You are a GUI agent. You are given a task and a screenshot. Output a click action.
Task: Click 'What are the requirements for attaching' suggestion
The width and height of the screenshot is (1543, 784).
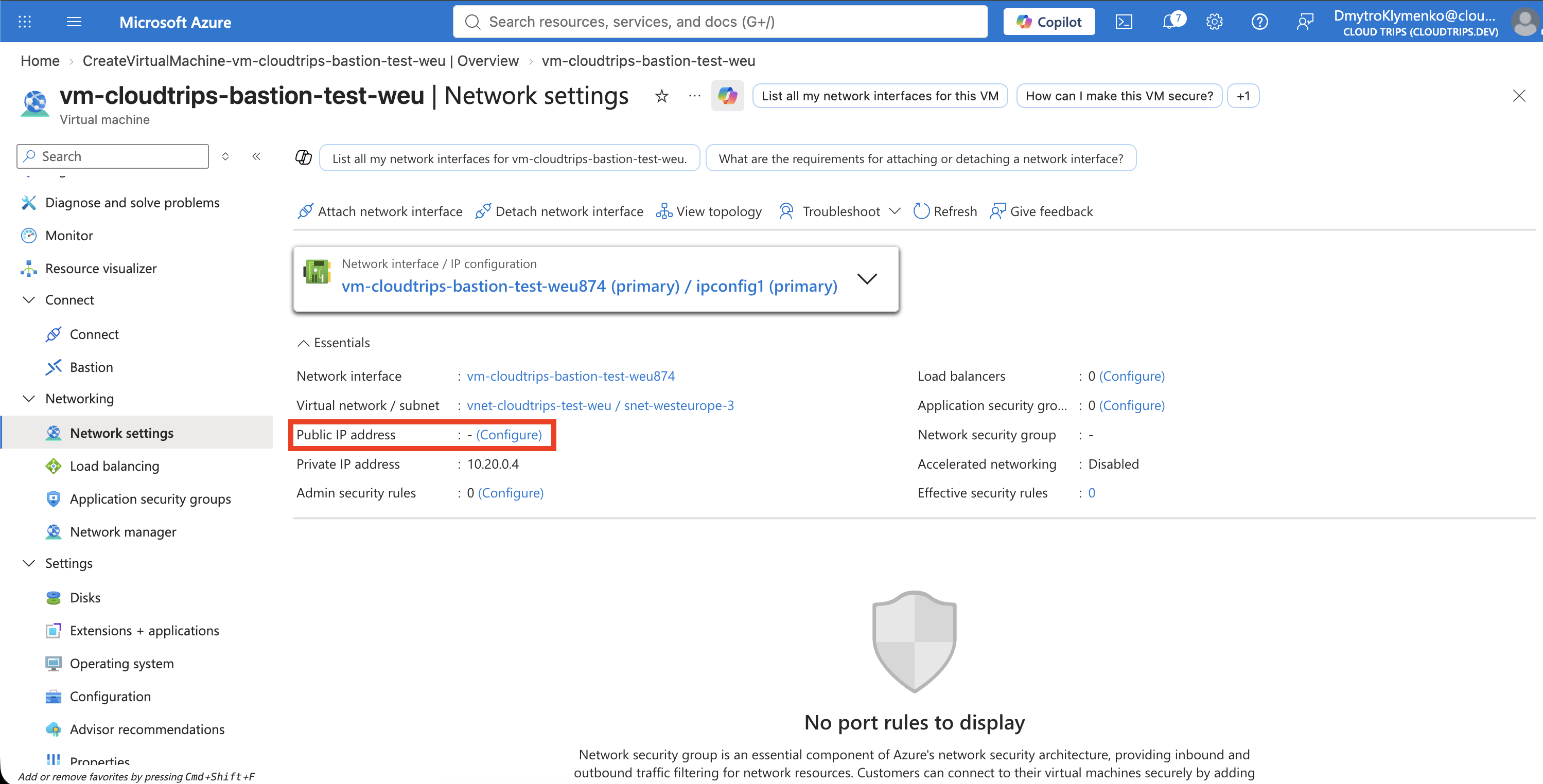pyautogui.click(x=921, y=158)
